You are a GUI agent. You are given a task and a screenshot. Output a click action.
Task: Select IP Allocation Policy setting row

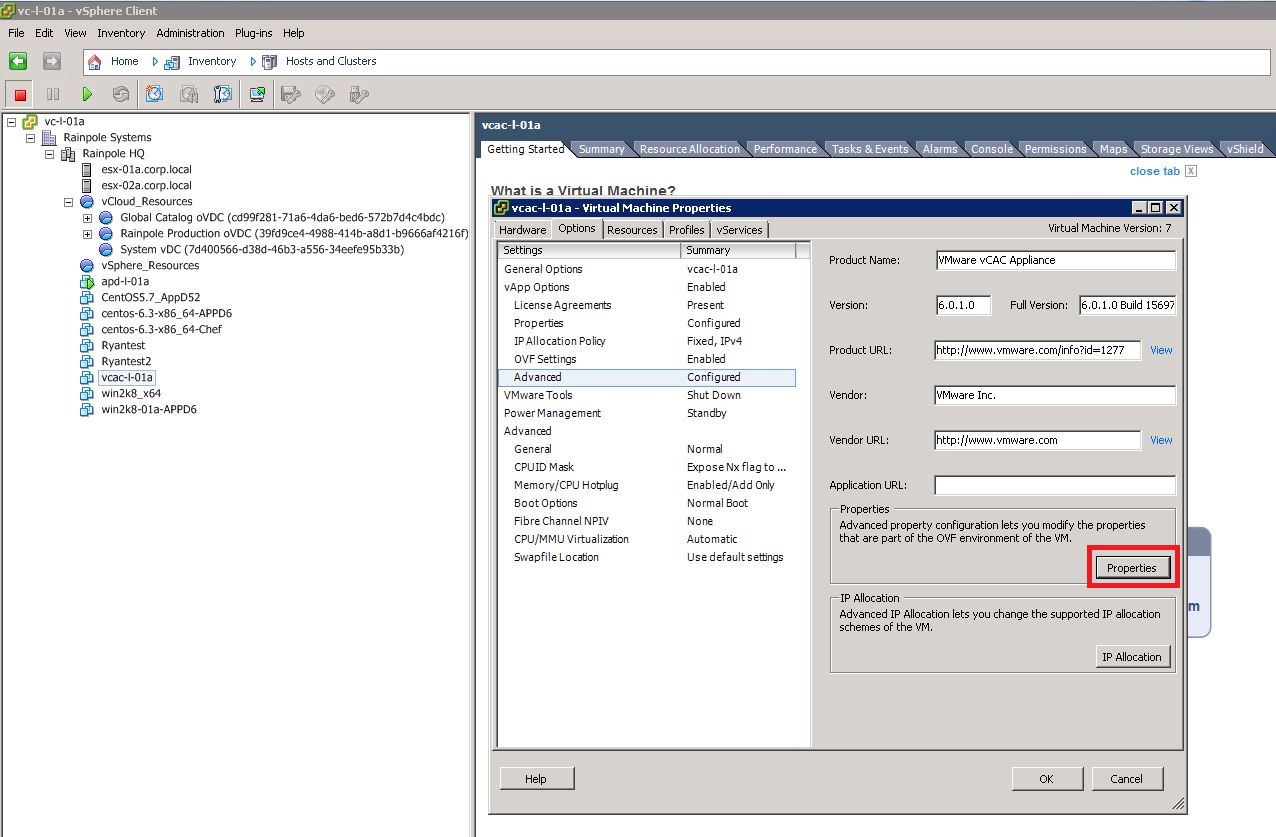click(647, 341)
